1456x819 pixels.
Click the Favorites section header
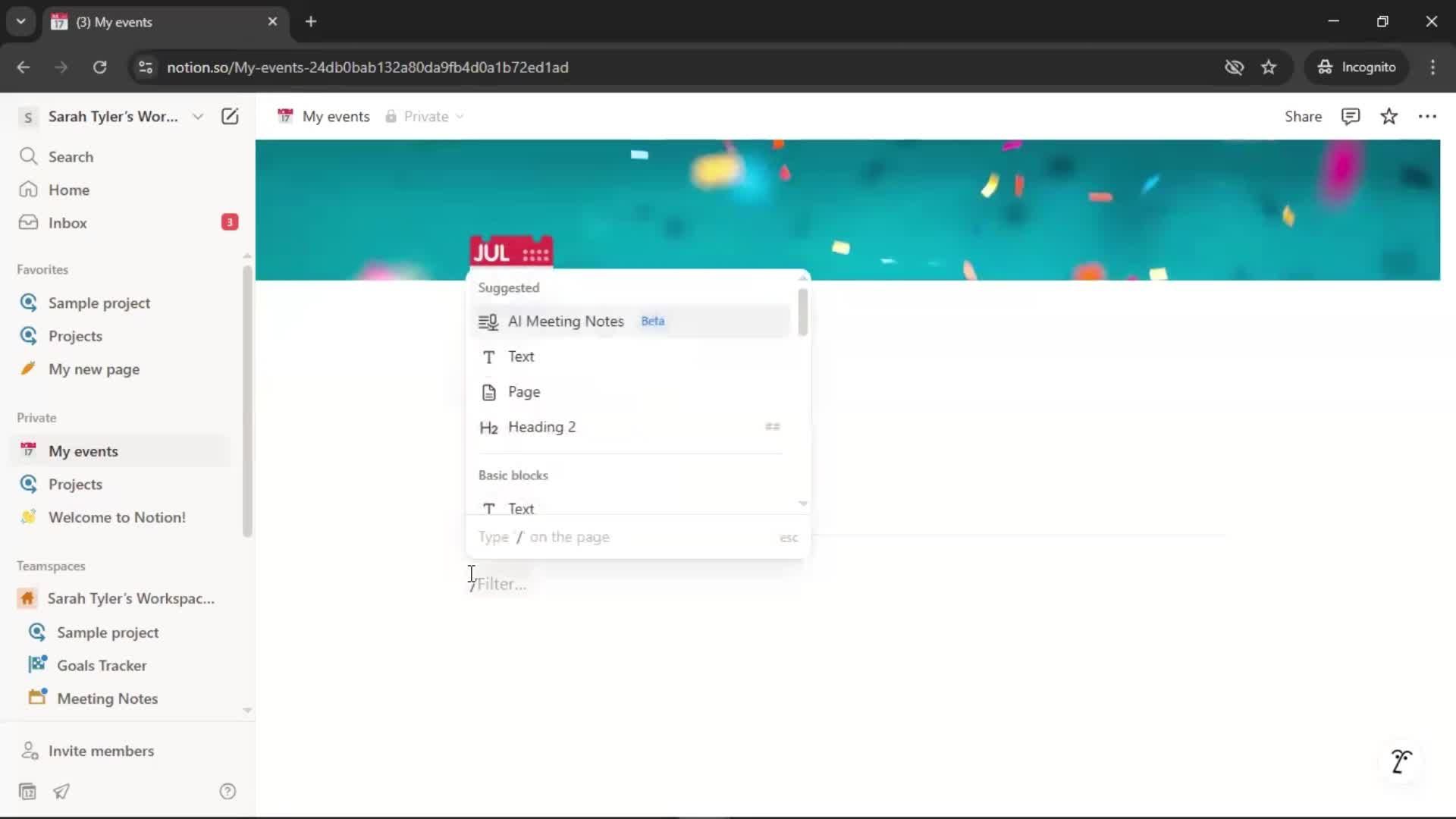[42, 269]
